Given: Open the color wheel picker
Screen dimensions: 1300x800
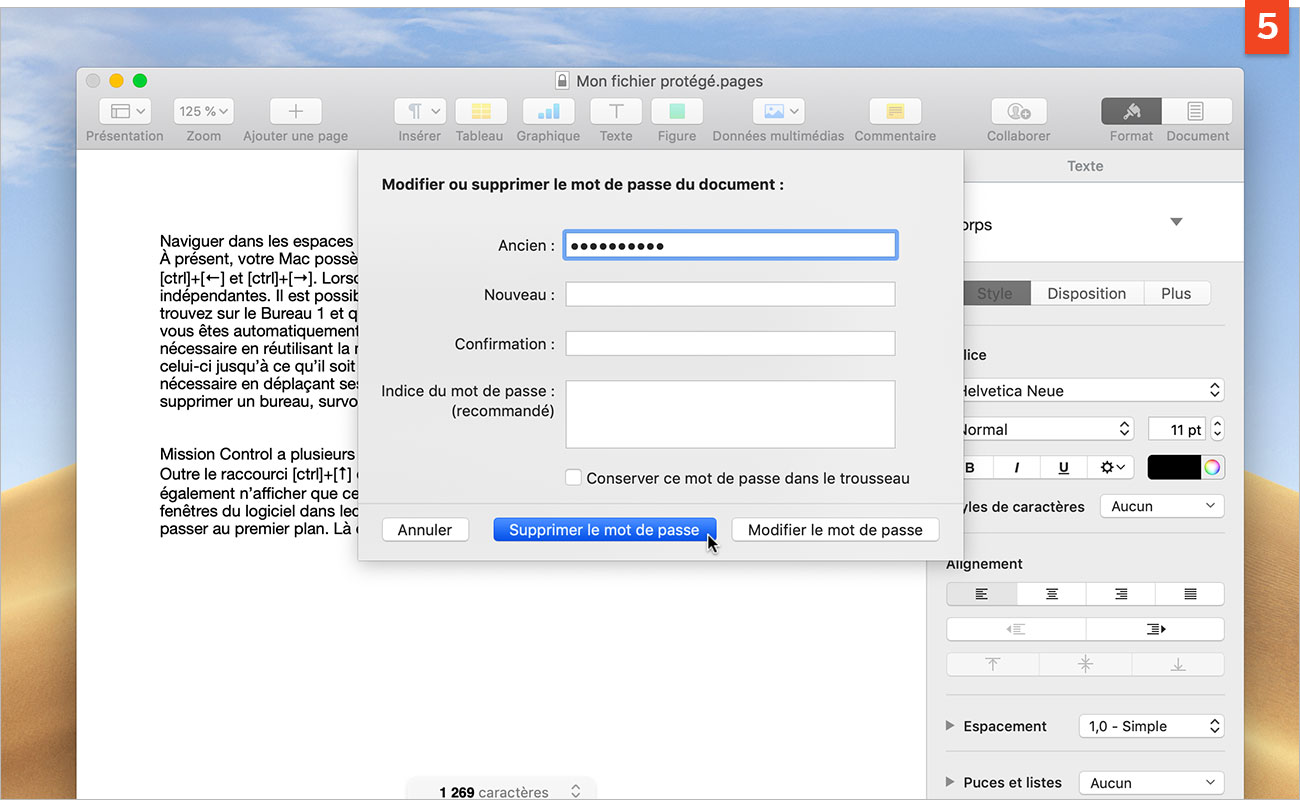Looking at the screenshot, I should click(x=1212, y=467).
